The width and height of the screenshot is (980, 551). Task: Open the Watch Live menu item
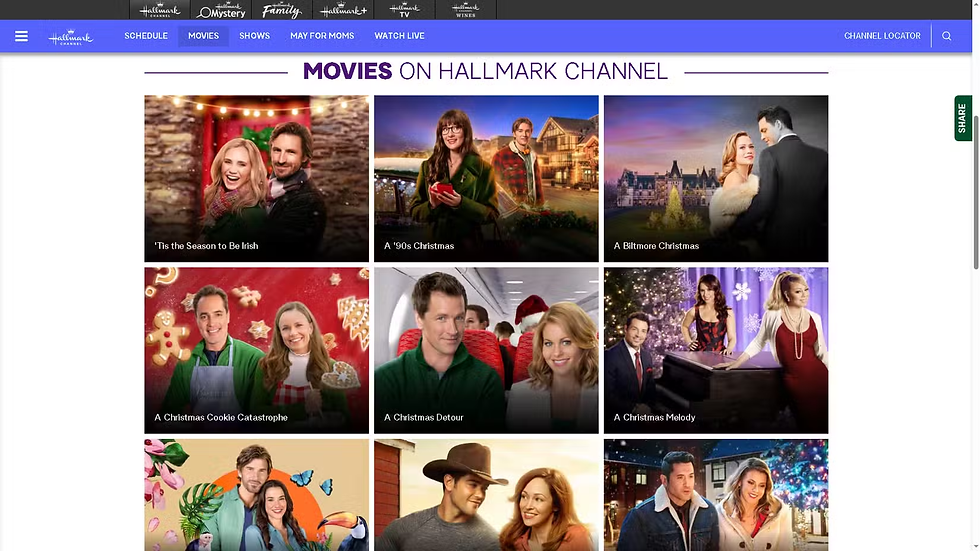click(399, 36)
